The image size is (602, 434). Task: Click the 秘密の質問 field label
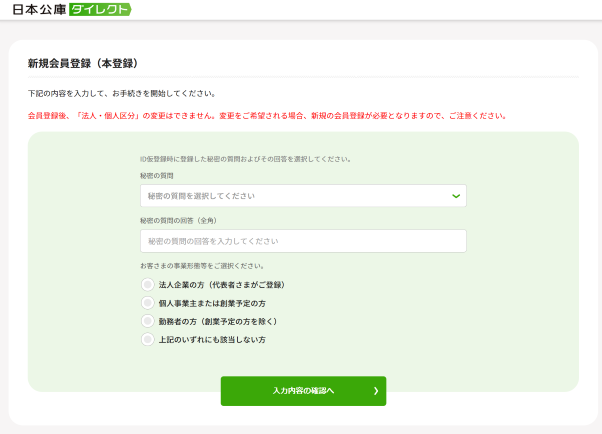tap(157, 175)
